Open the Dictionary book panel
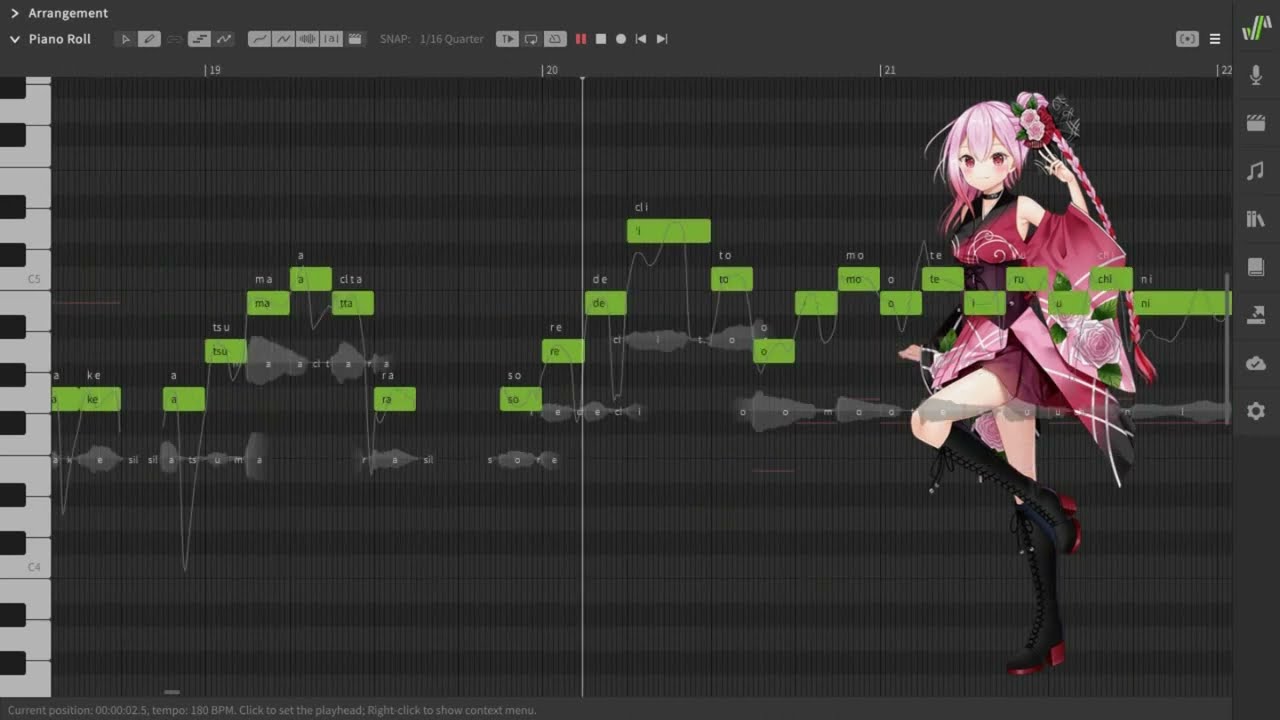This screenshot has height=720, width=1280. (x=1256, y=267)
